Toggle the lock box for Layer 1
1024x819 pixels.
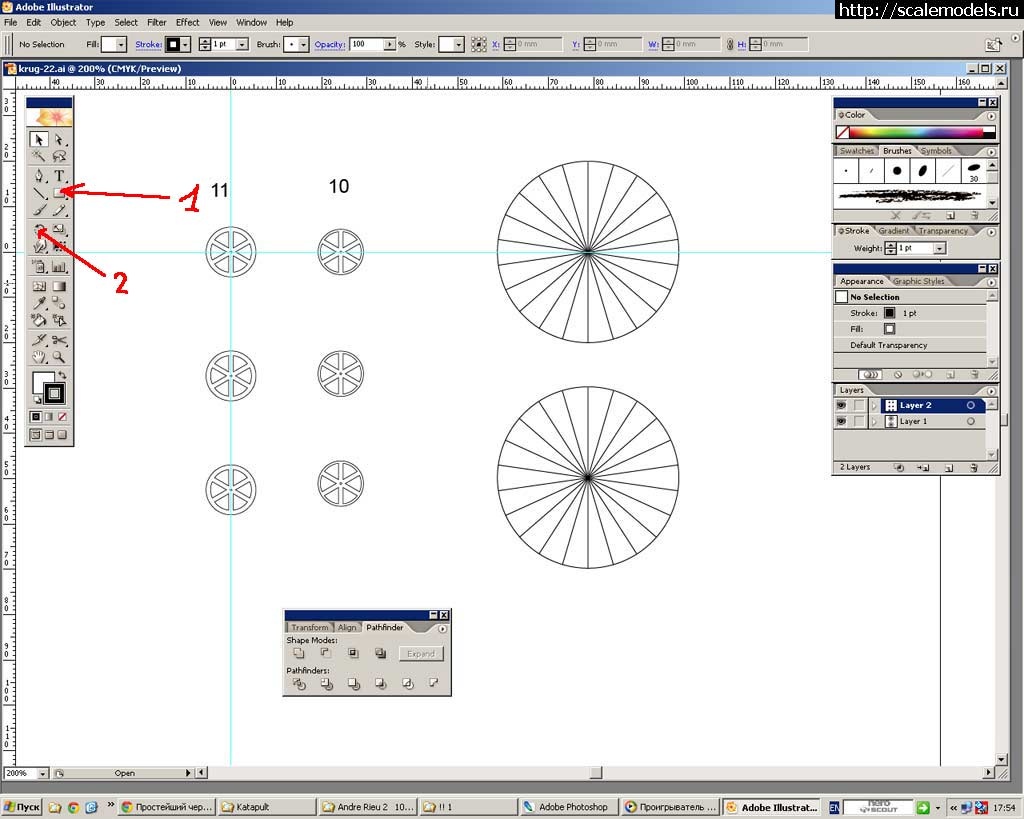[x=858, y=422]
